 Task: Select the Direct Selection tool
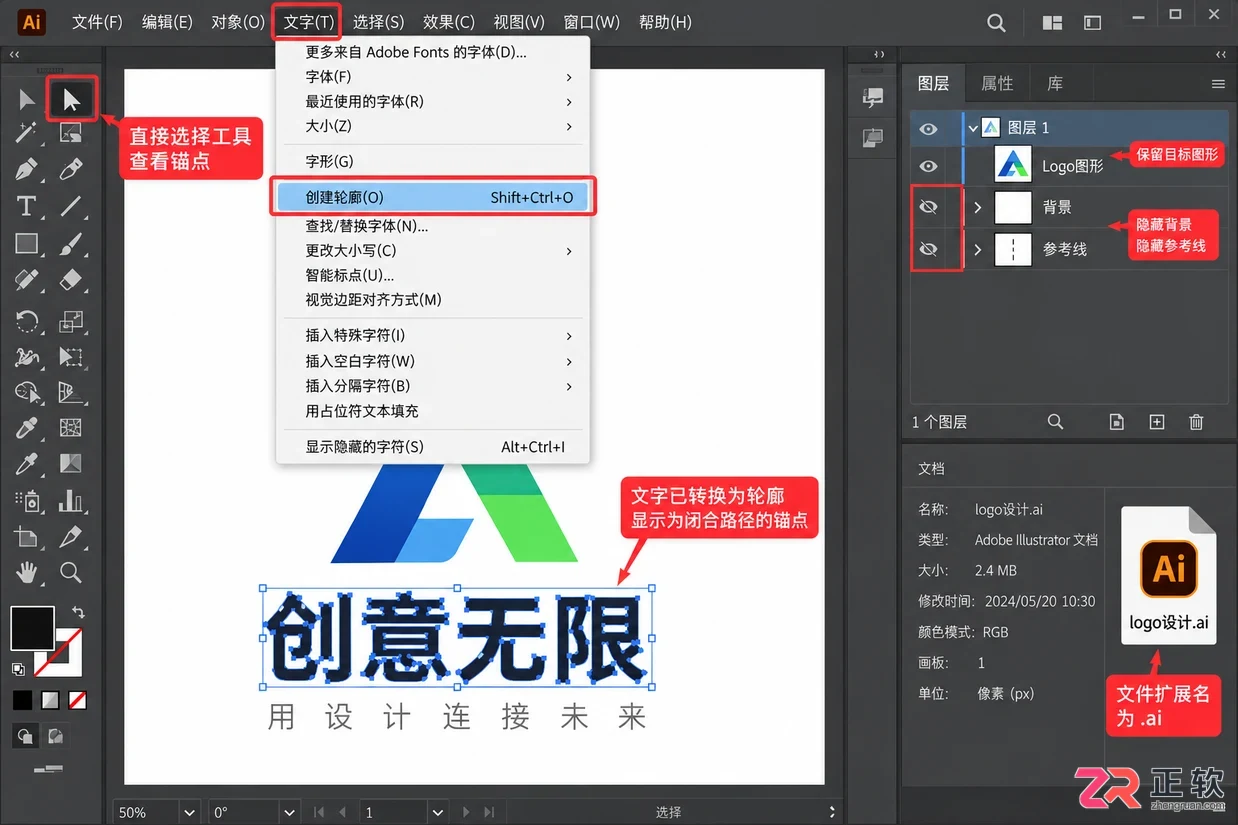[x=71, y=99]
